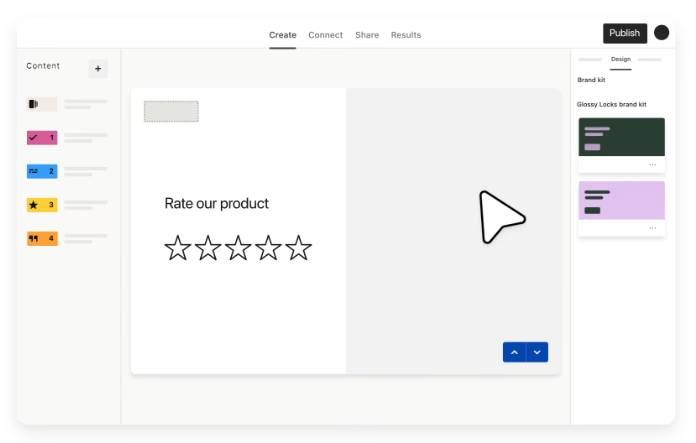The width and height of the screenshot is (696, 443).
Task: Select the Design tab in right panel
Action: [x=621, y=59]
